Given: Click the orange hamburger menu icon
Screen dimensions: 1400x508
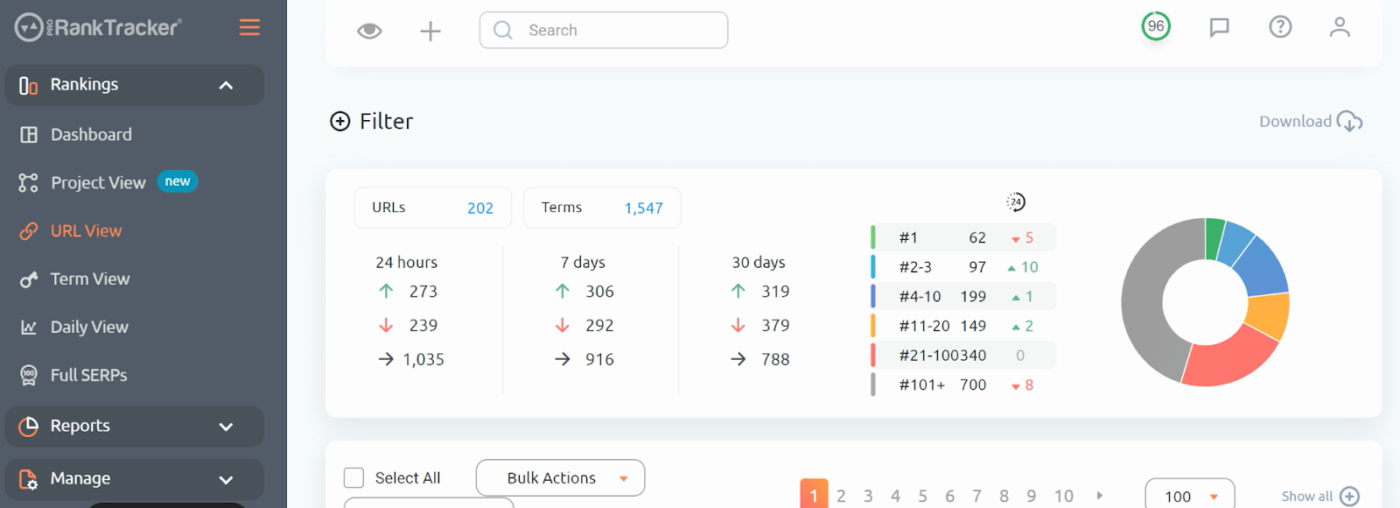Looking at the screenshot, I should point(250,28).
